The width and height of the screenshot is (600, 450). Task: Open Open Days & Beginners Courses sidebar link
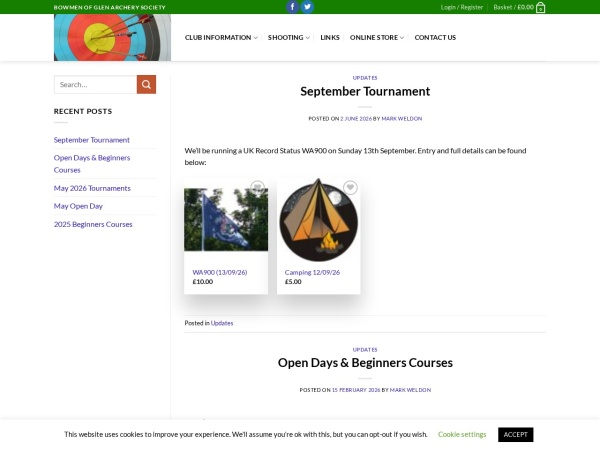[x=92, y=164]
